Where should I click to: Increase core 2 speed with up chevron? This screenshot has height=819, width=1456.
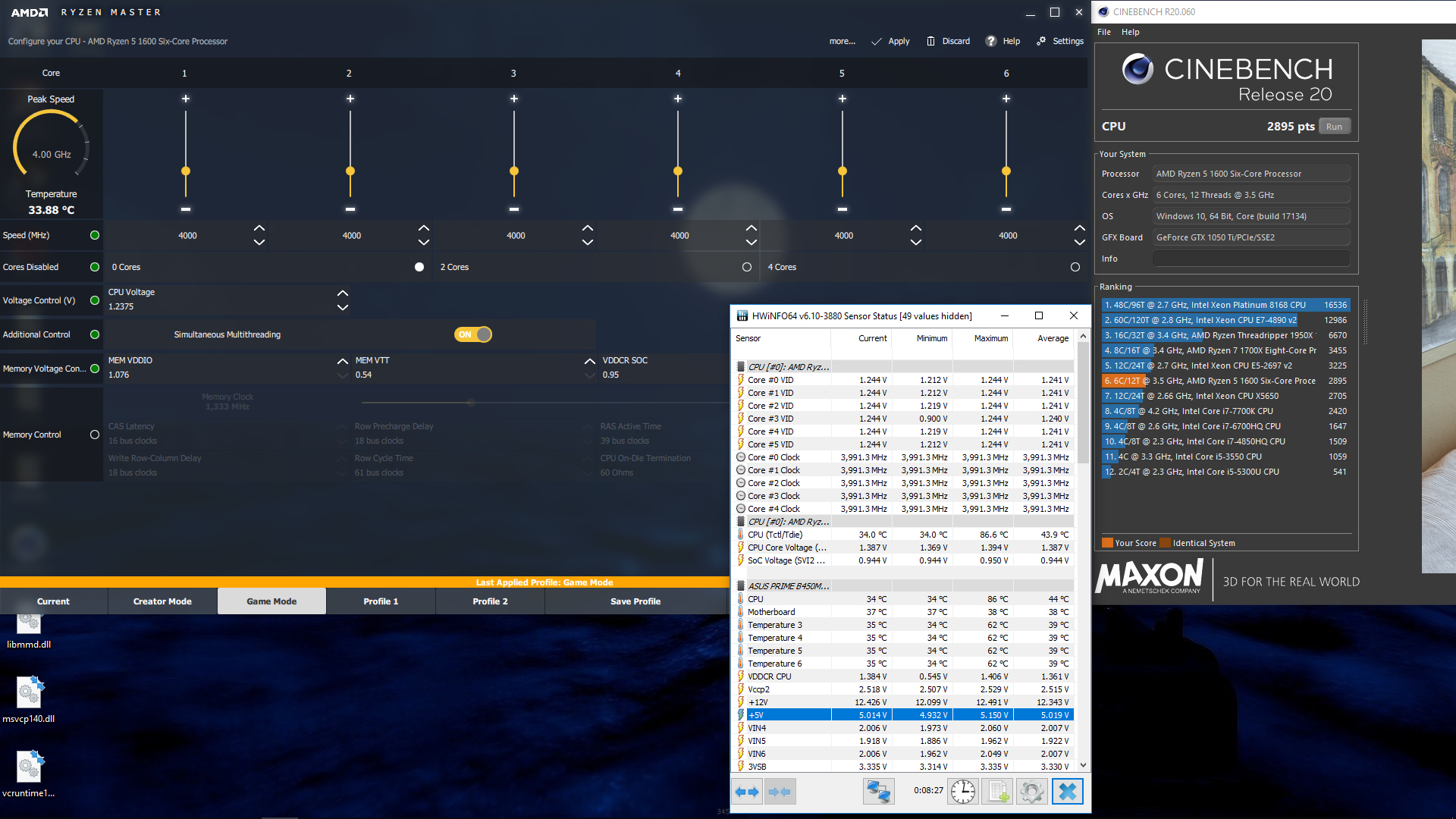(424, 227)
